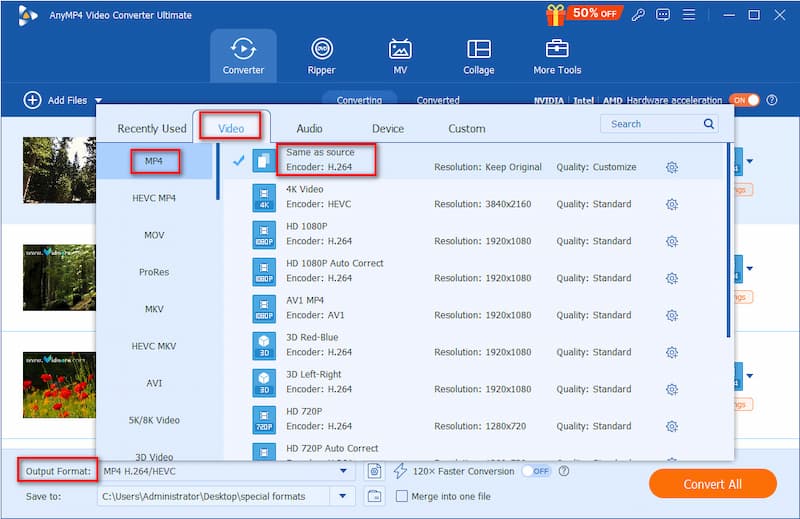Switch to the Device tab

(388, 129)
